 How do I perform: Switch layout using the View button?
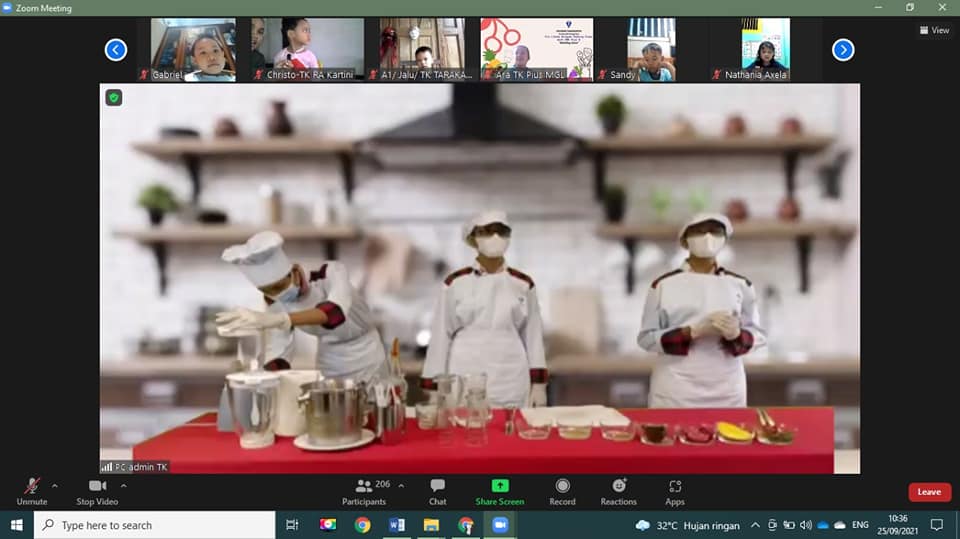click(x=934, y=30)
